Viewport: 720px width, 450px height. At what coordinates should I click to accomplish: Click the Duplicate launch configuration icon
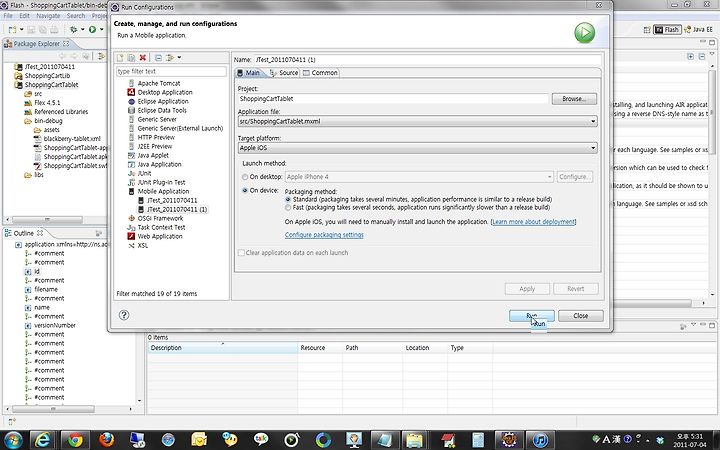(131, 57)
